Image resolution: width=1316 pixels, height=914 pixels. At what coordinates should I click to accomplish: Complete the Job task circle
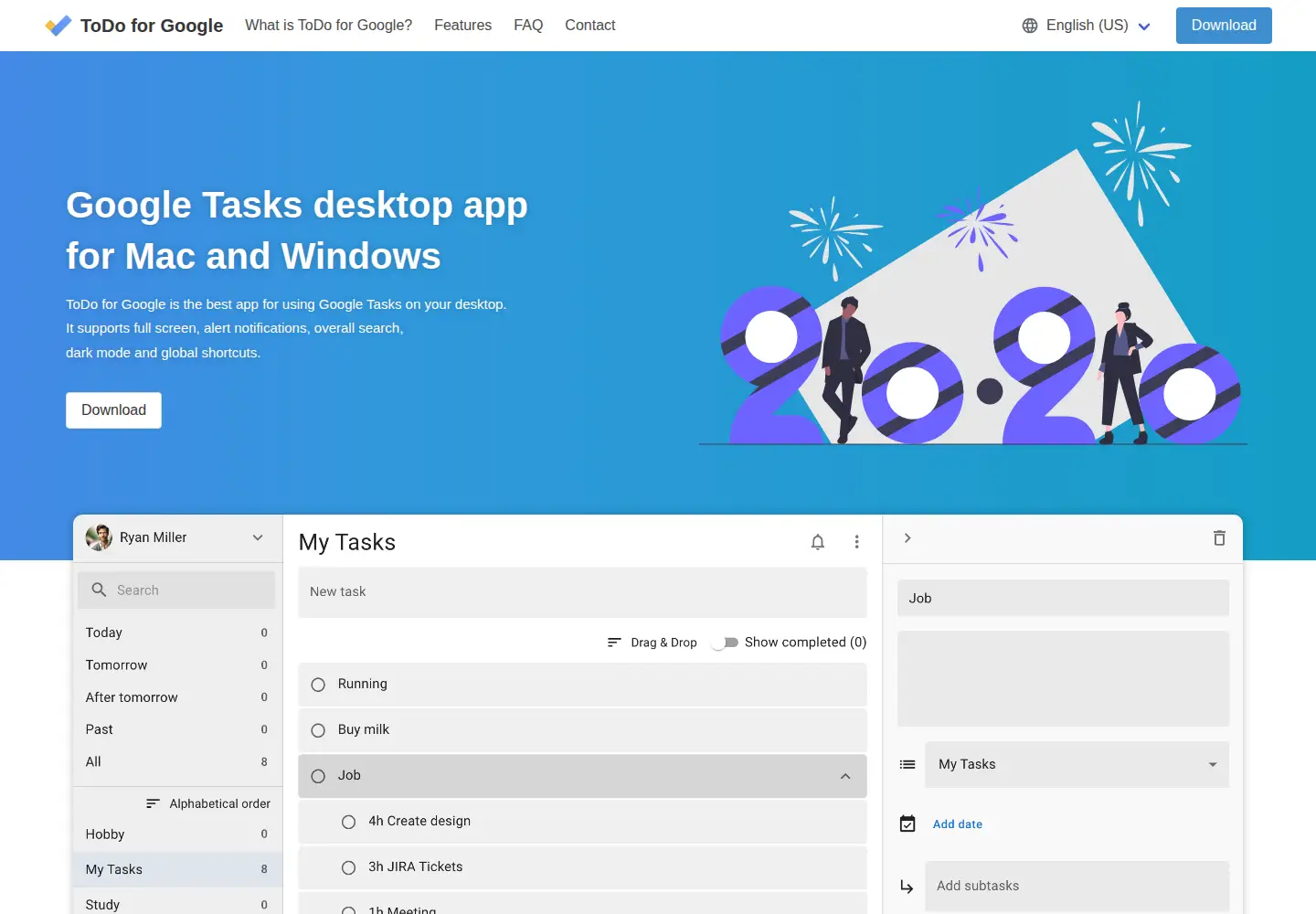click(318, 776)
